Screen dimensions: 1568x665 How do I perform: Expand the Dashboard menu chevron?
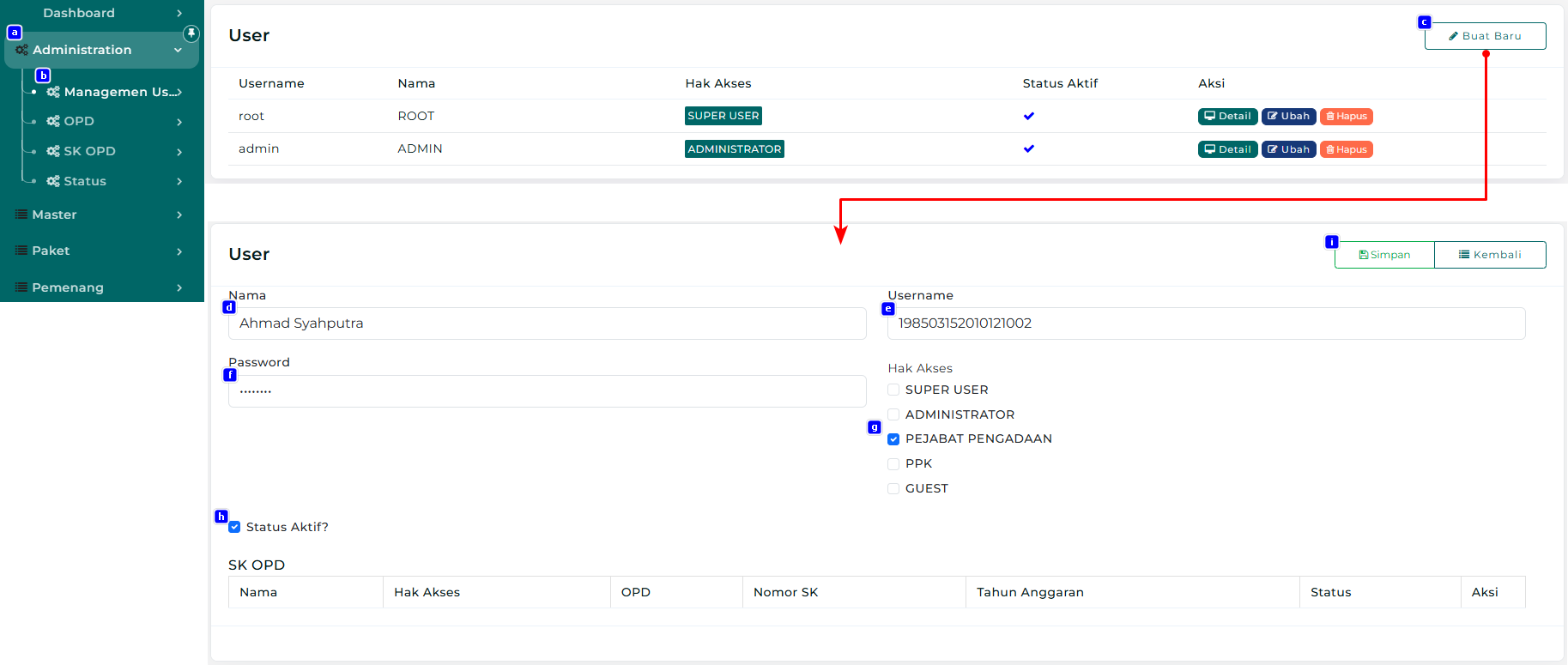coord(179,13)
